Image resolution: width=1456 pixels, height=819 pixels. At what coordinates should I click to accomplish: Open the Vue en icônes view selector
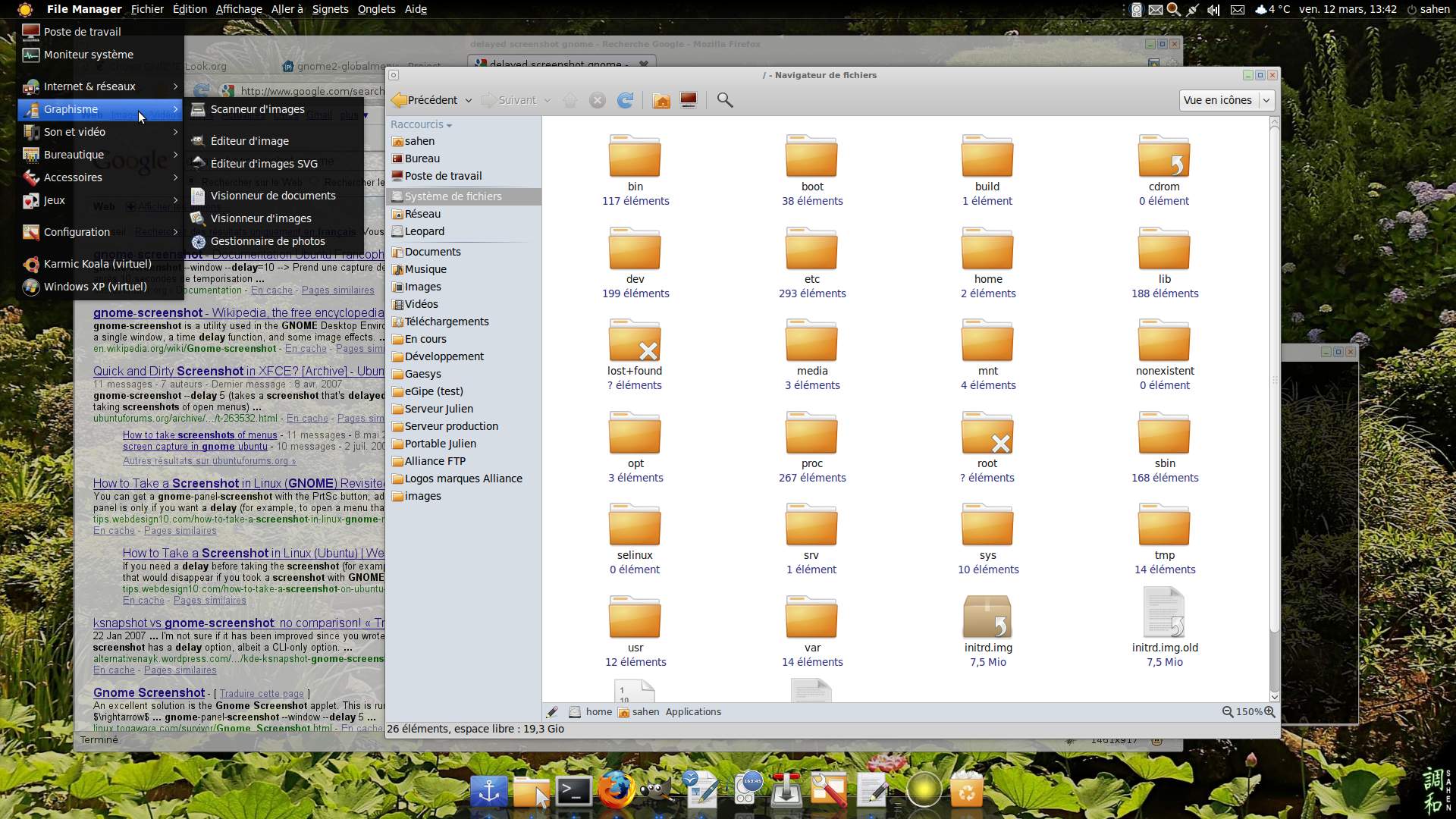[x=1226, y=100]
